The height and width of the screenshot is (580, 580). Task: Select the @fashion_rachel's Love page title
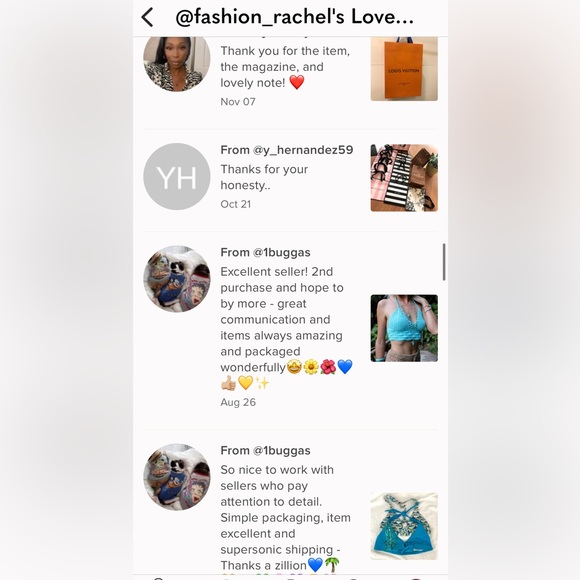(294, 17)
